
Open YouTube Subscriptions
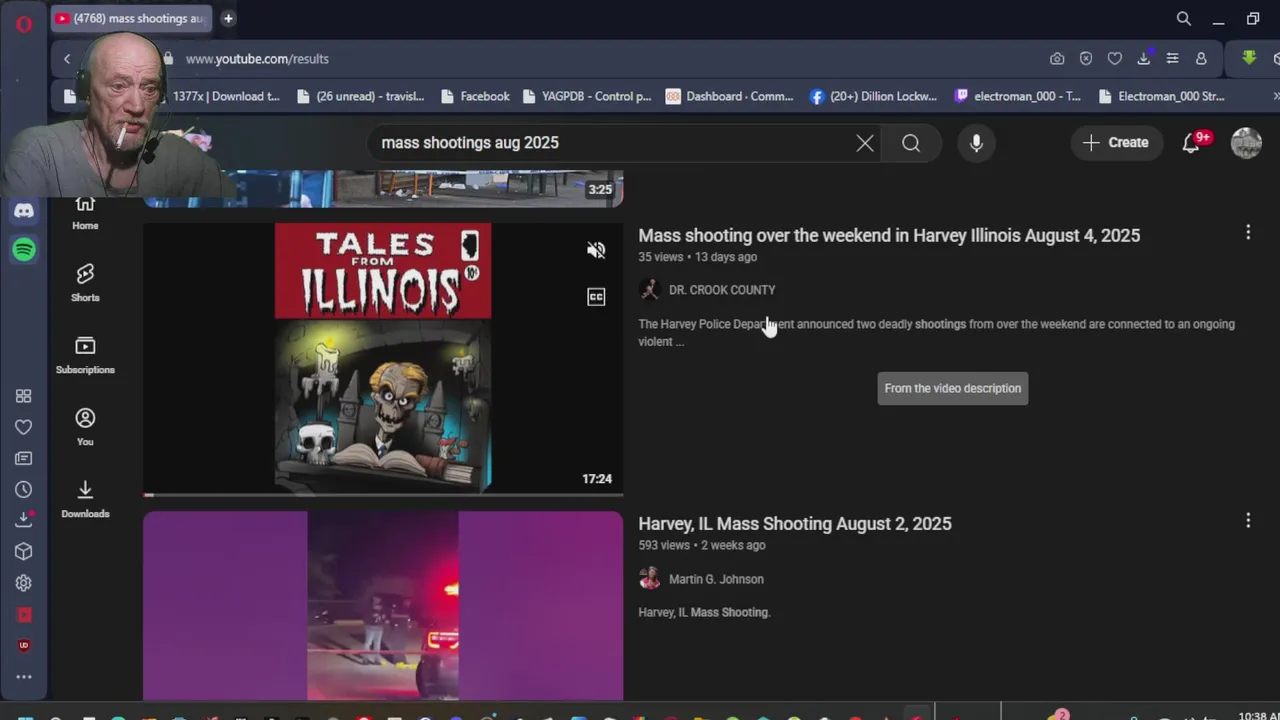click(85, 355)
